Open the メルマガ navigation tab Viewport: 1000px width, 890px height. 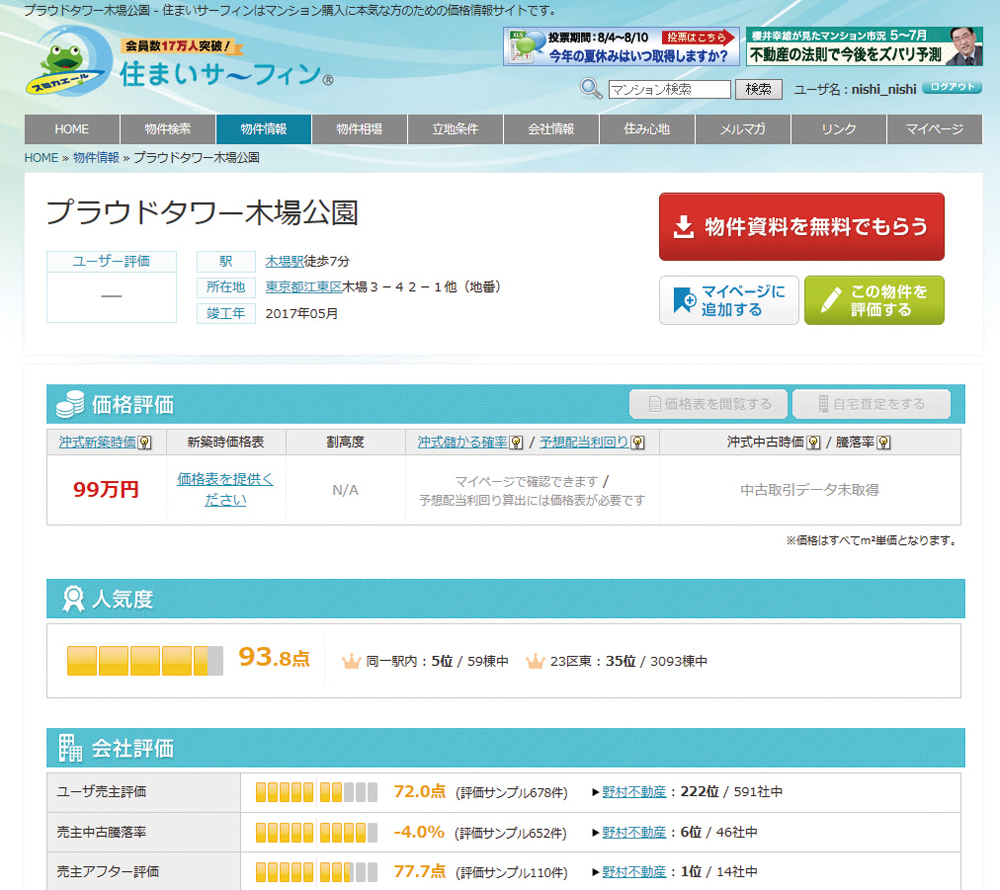click(x=743, y=129)
